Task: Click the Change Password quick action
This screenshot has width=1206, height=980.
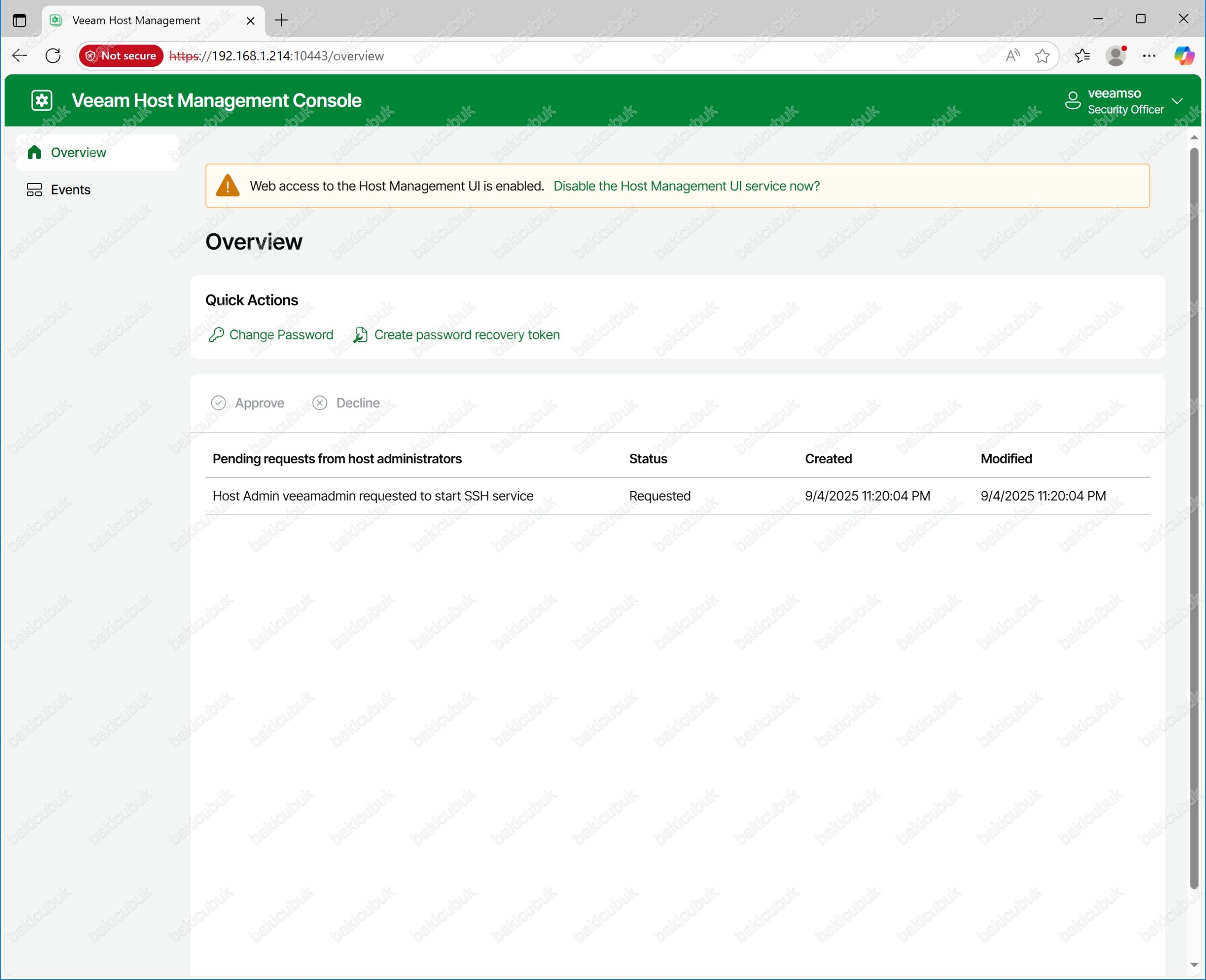Action: 271,335
